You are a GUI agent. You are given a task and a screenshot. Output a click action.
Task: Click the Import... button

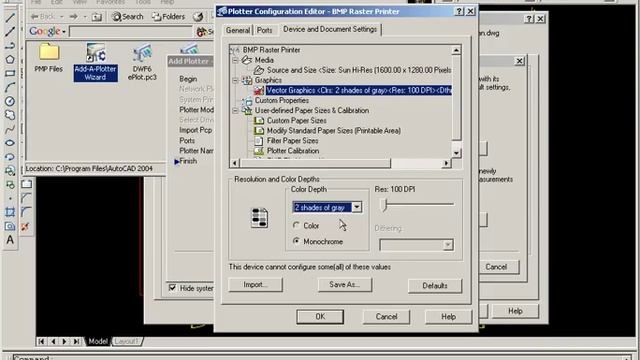pos(256,285)
